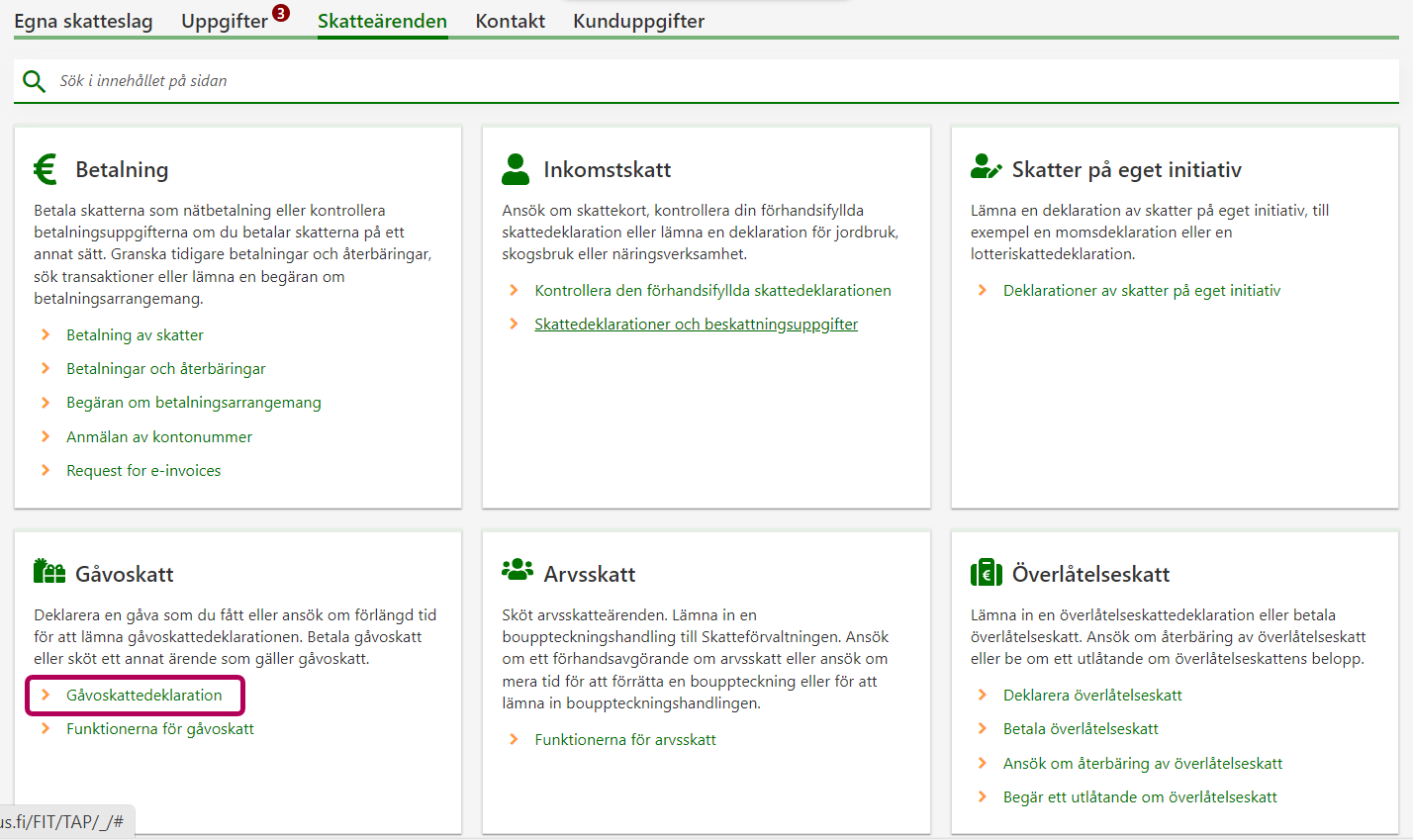Screen dimensions: 1413x840
Task: Open Request for e-invoices link
Action: point(143,471)
